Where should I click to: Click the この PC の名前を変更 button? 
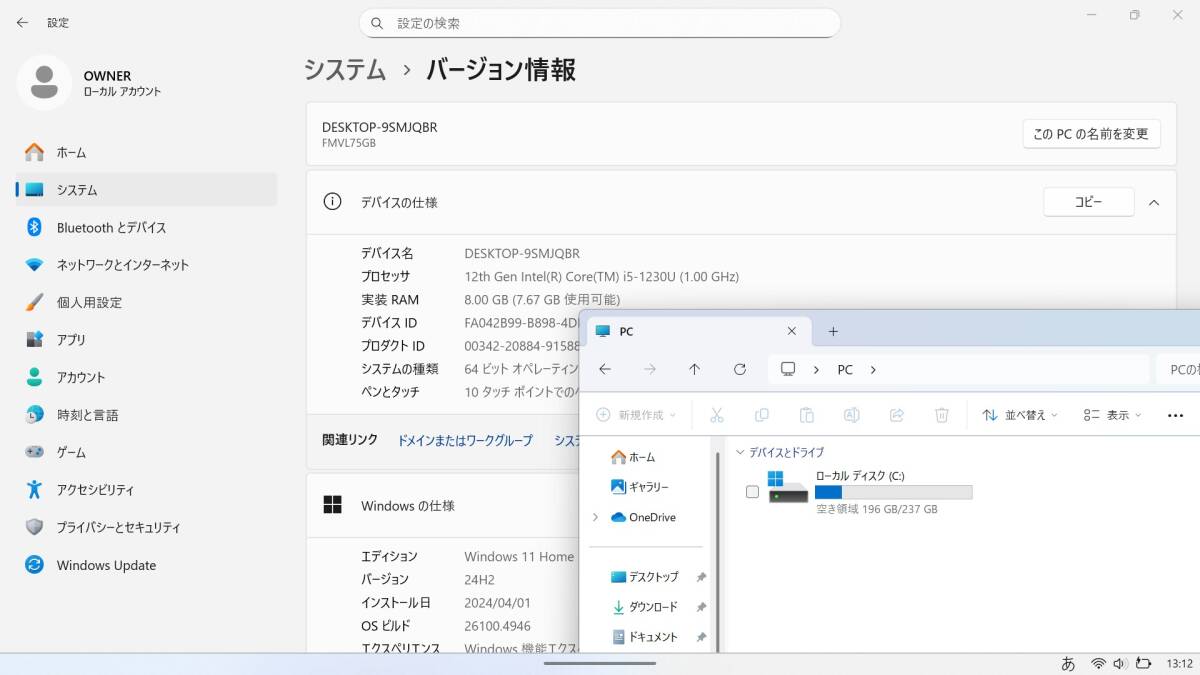click(x=1091, y=134)
